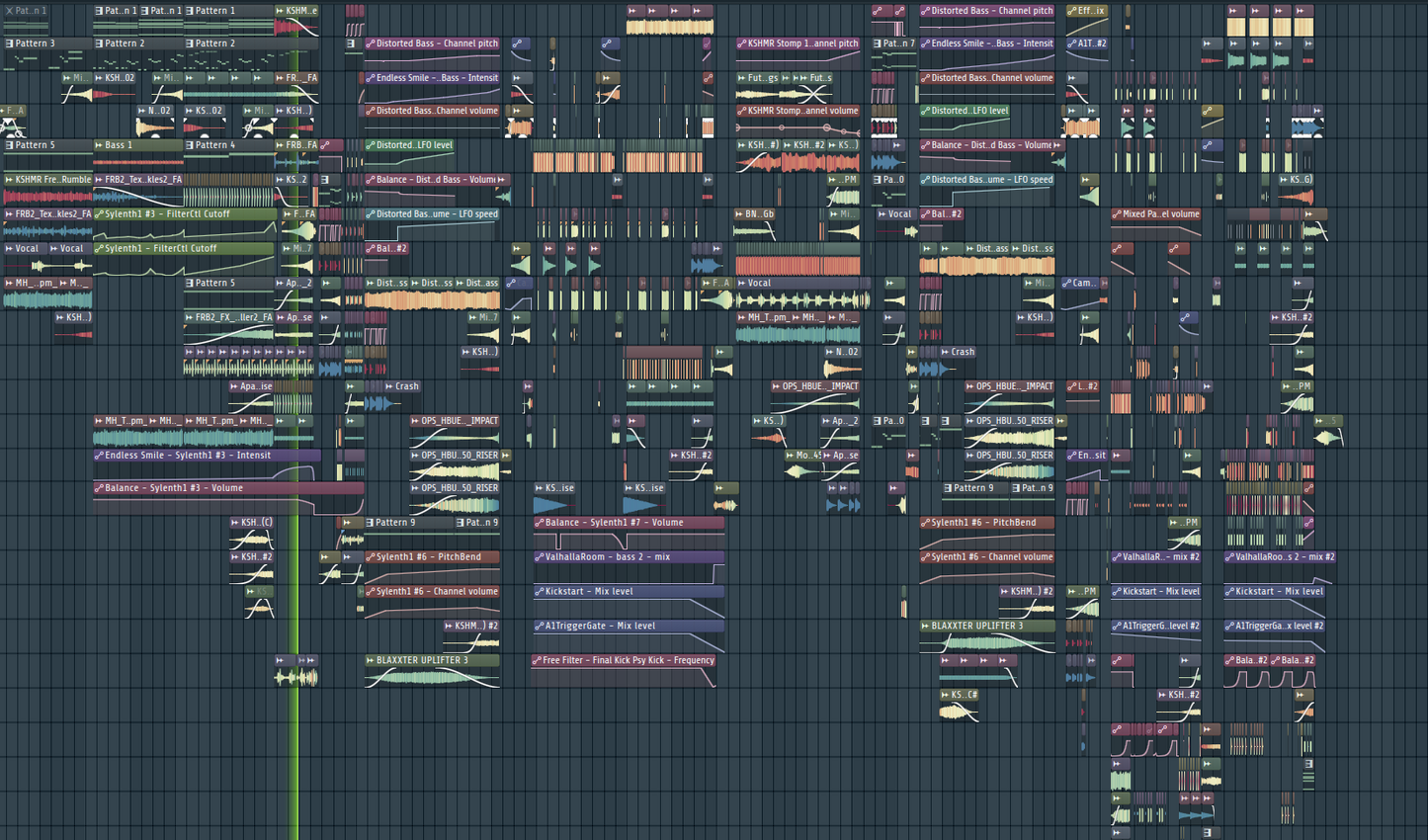Click the link icon on 'Balance - Sylenth1 #7 - Volume'
The height and width of the screenshot is (840, 1428).
[538, 523]
